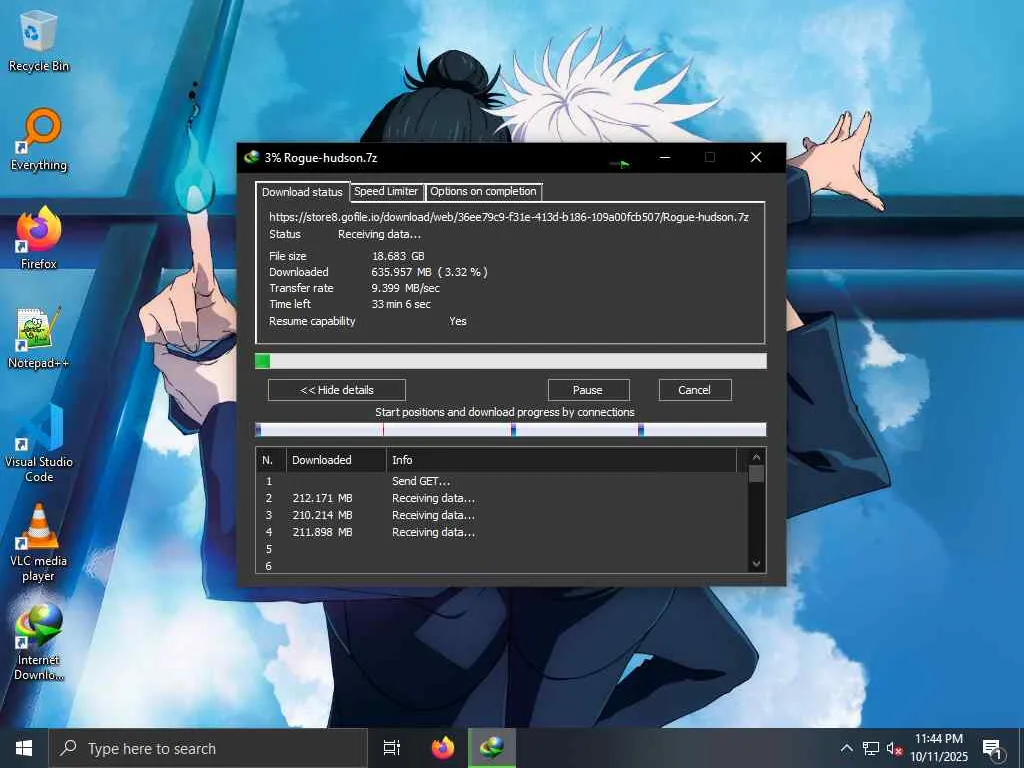This screenshot has height=768, width=1024.
Task: Click the N. column header
Action: click(x=271, y=460)
